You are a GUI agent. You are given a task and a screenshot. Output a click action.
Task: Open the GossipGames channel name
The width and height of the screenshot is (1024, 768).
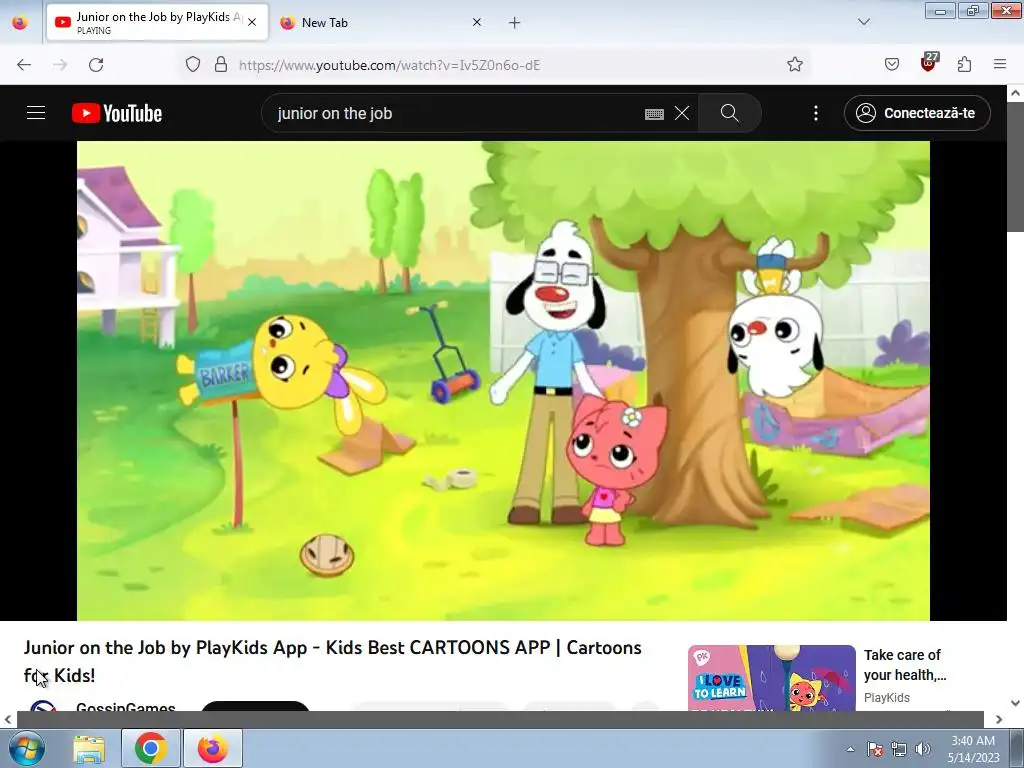(125, 706)
